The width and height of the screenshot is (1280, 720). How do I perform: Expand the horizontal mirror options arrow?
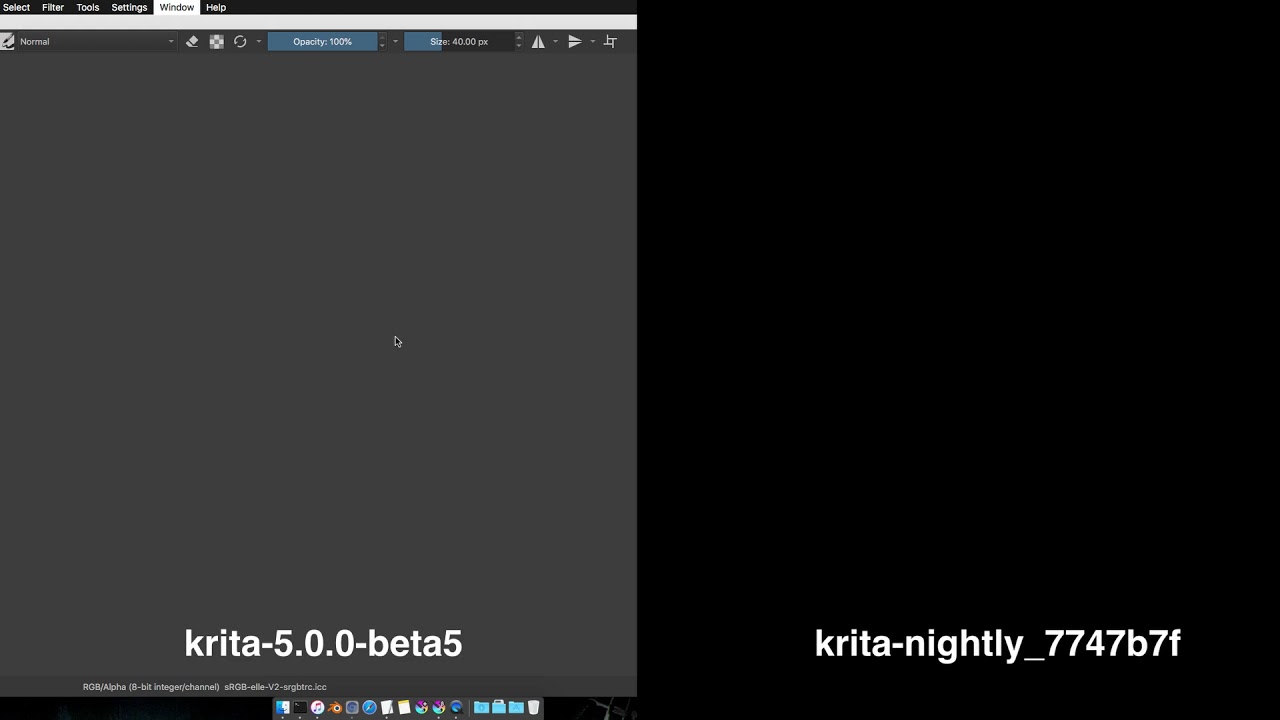(555, 41)
